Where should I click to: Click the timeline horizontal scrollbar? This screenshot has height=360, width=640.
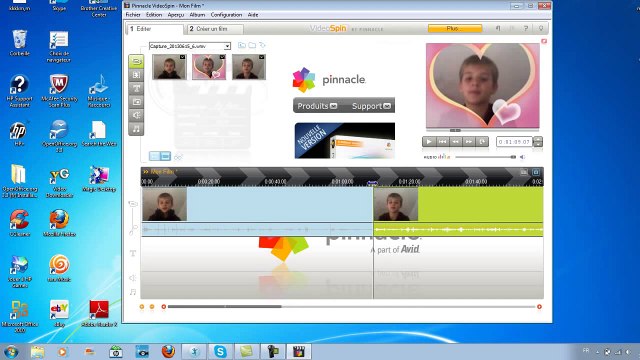coord(224,307)
